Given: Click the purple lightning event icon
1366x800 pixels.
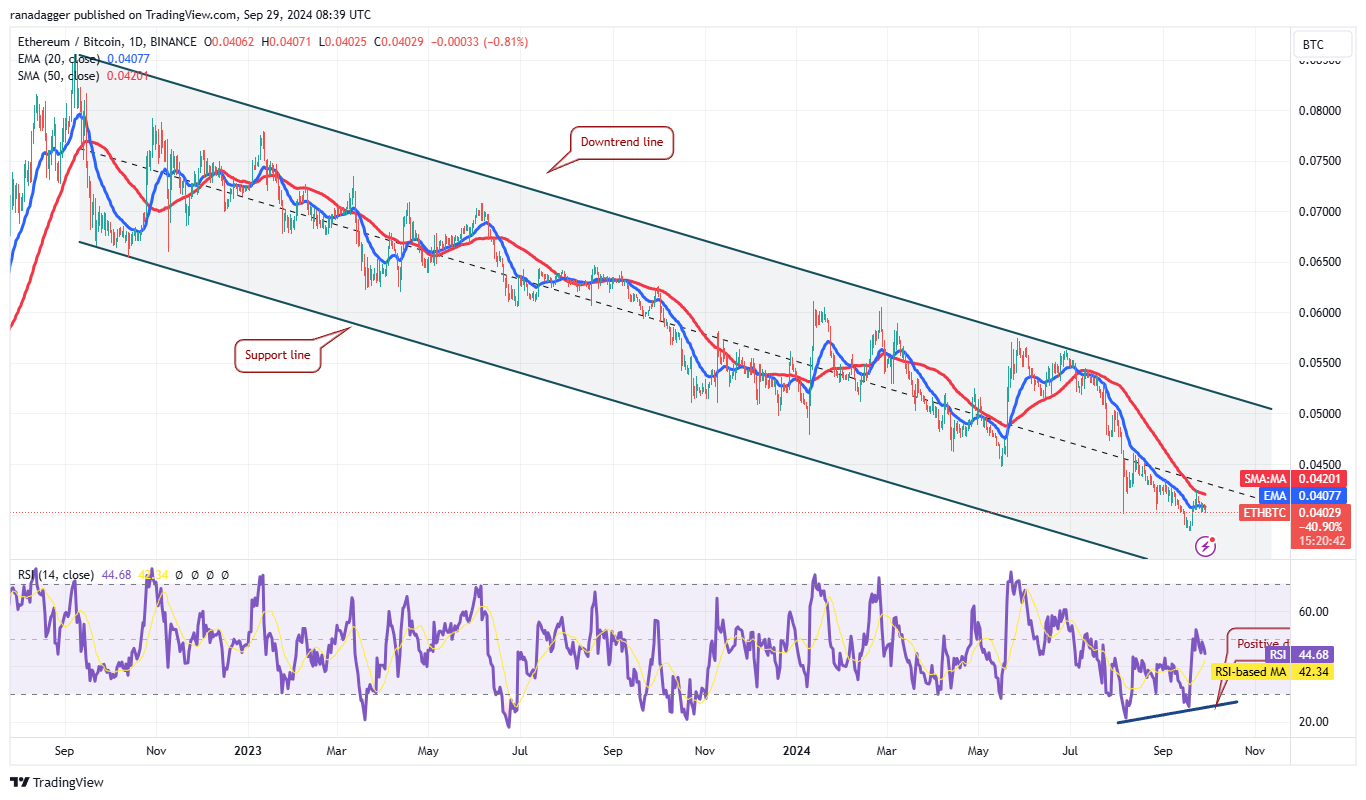Looking at the screenshot, I should pyautogui.click(x=1206, y=546).
